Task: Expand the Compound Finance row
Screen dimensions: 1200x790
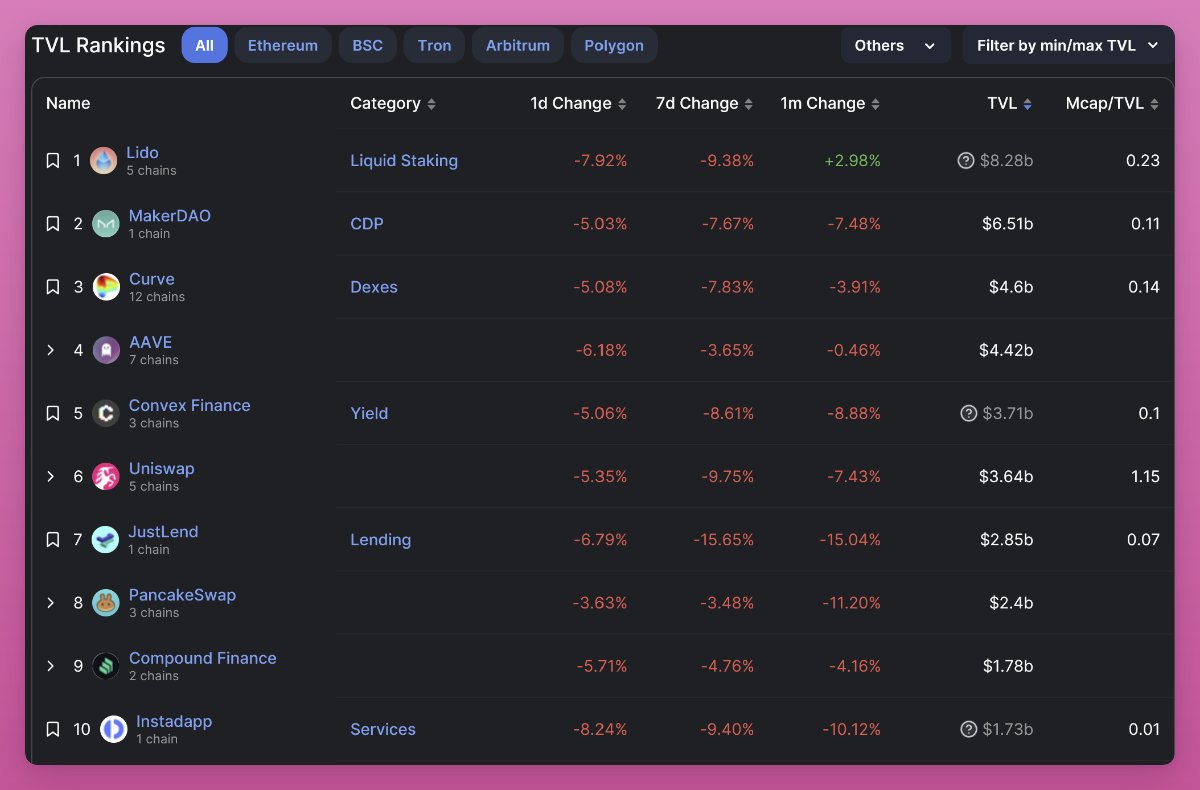Action: [51, 666]
